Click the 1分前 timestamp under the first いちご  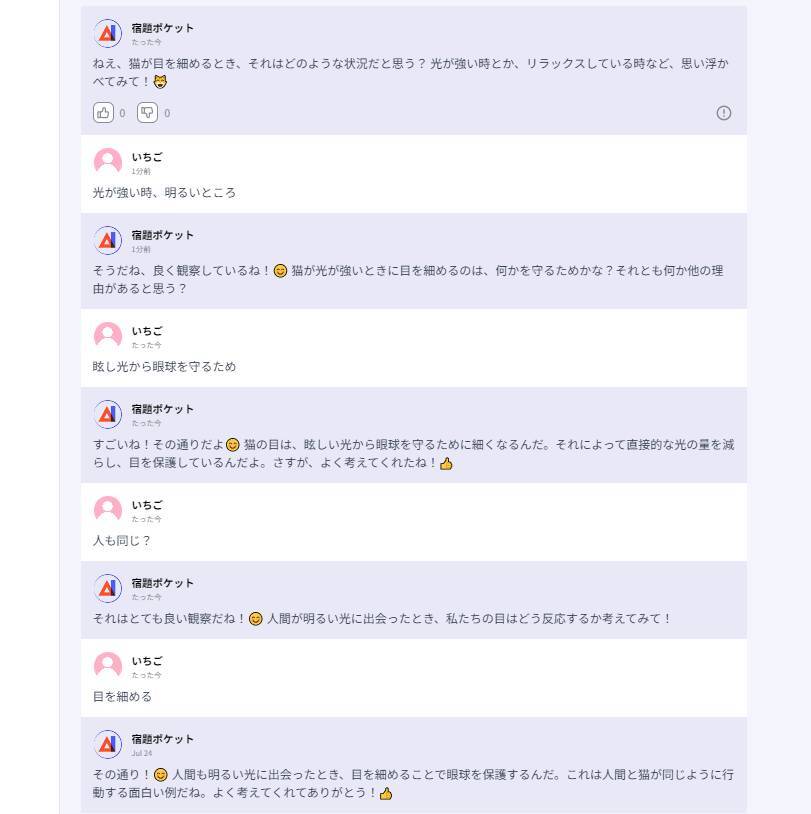click(141, 171)
